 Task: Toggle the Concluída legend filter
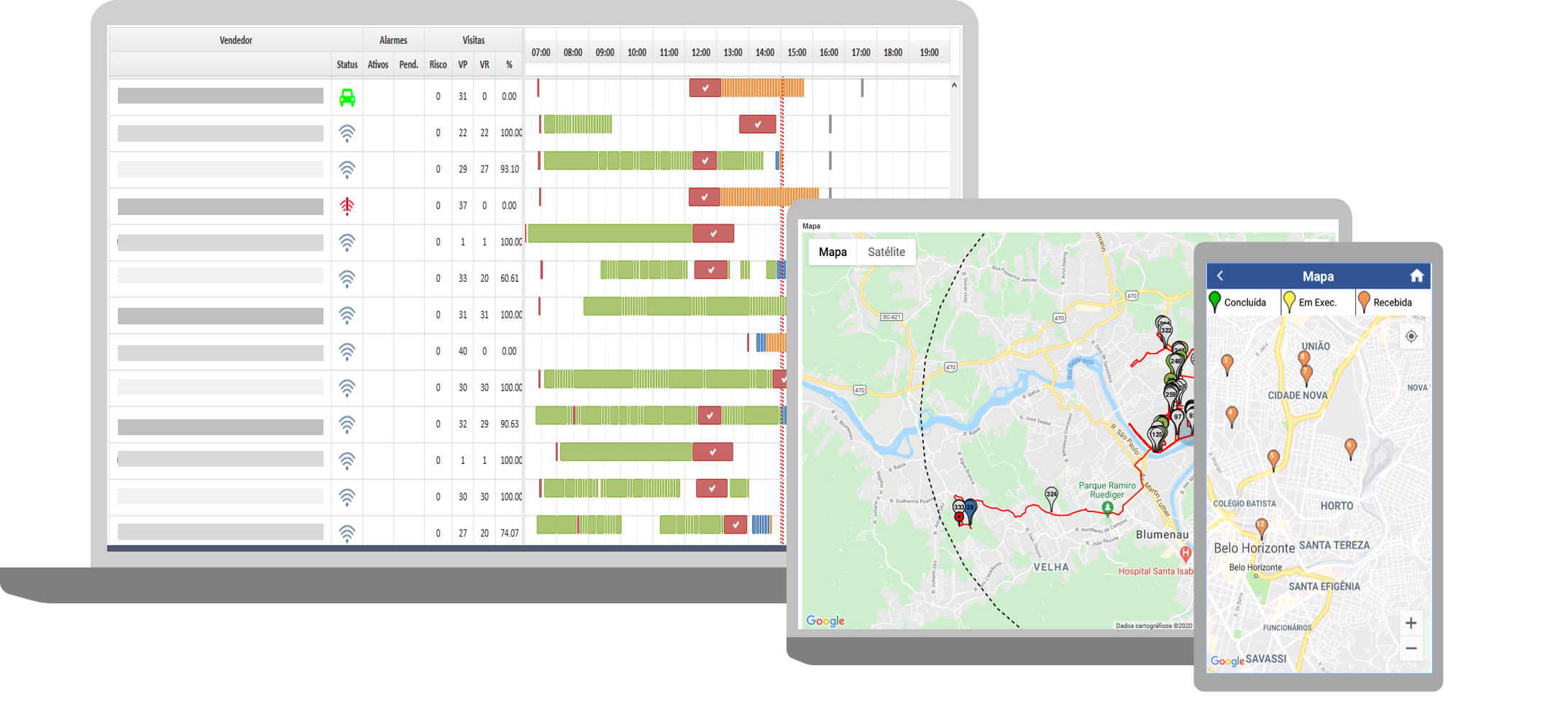coord(1238,302)
